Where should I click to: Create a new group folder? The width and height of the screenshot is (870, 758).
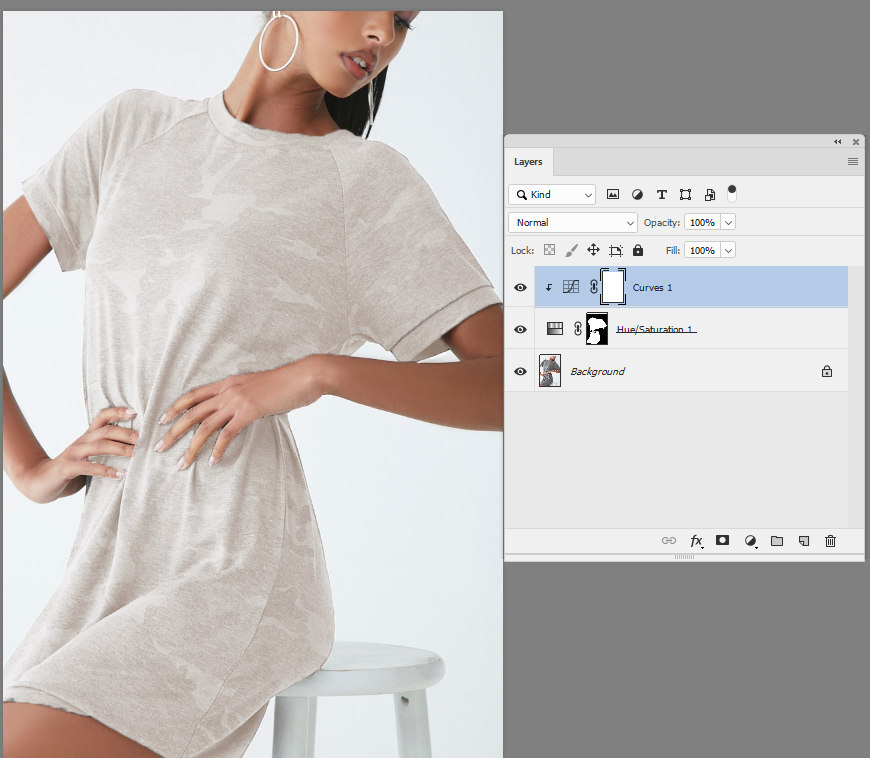(x=777, y=541)
